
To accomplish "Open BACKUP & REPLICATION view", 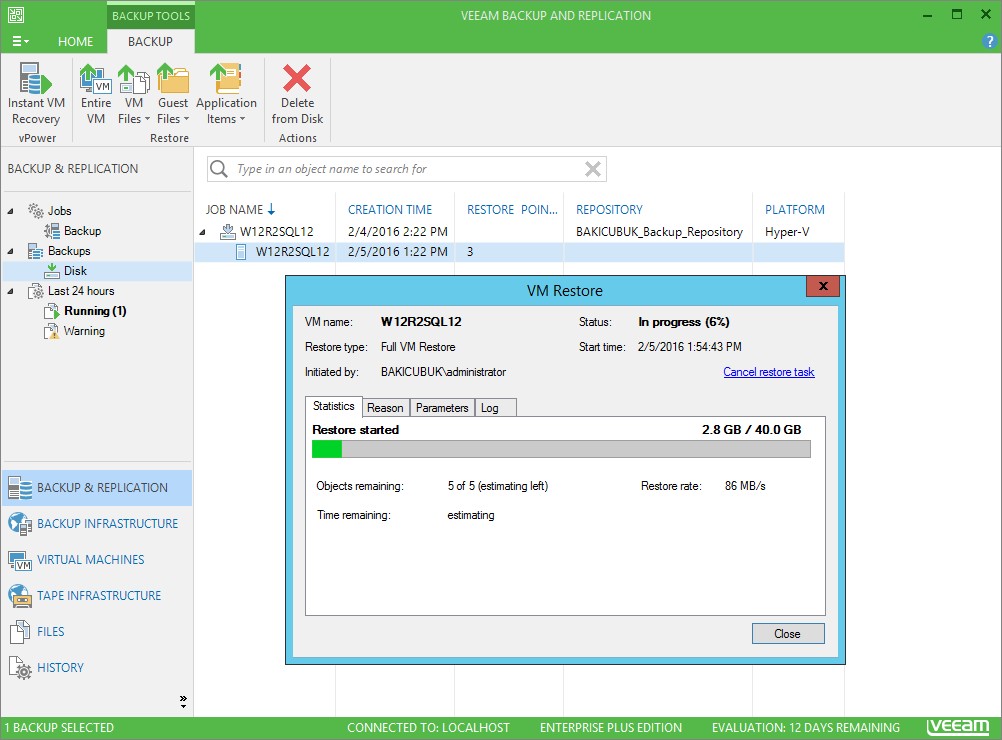I will (97, 488).
